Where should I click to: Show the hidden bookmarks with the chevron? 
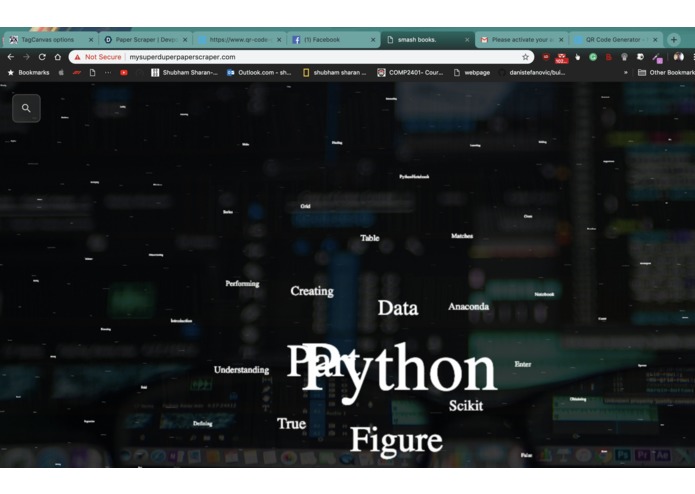coord(625,72)
